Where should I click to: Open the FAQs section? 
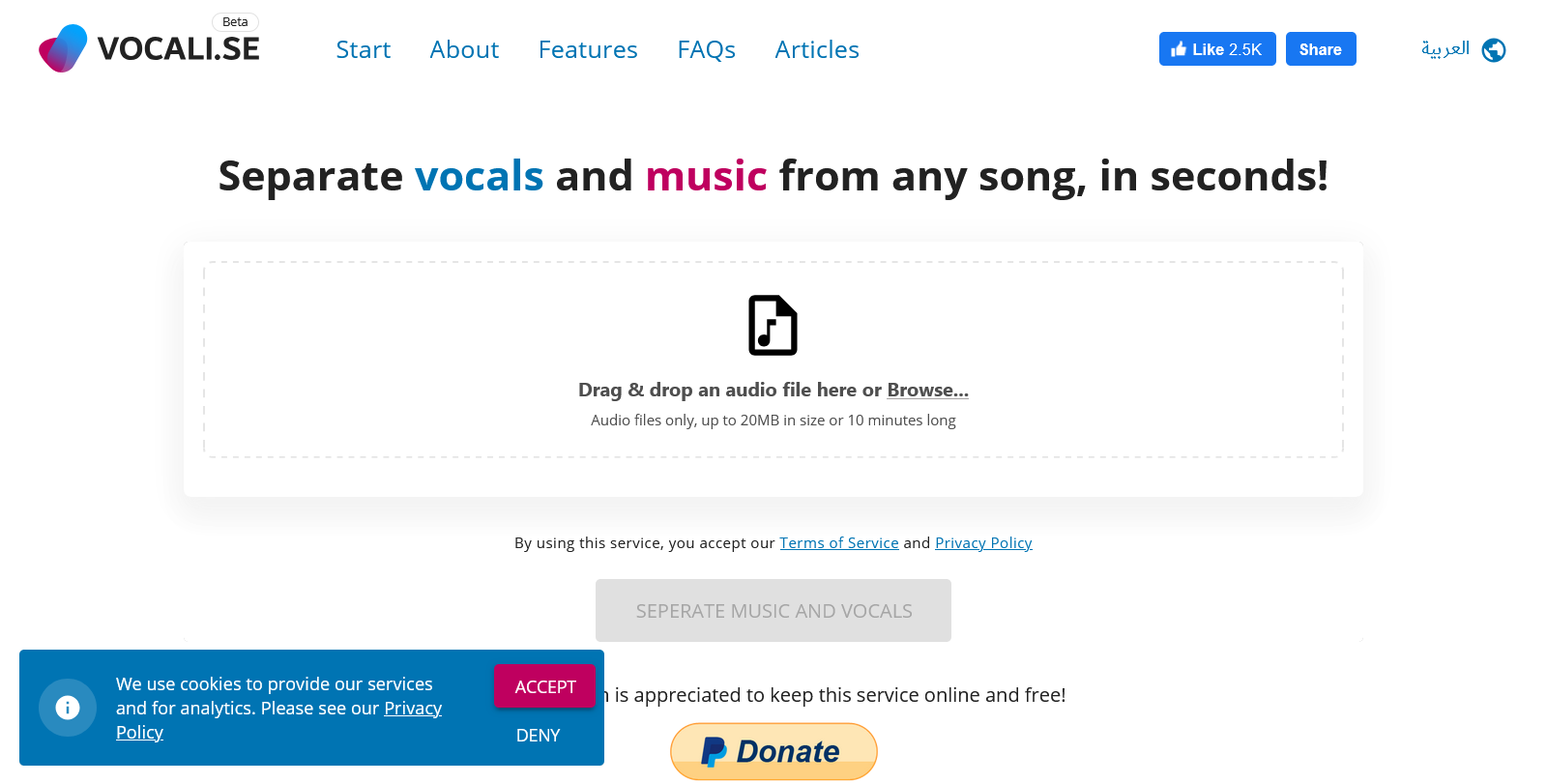(707, 49)
